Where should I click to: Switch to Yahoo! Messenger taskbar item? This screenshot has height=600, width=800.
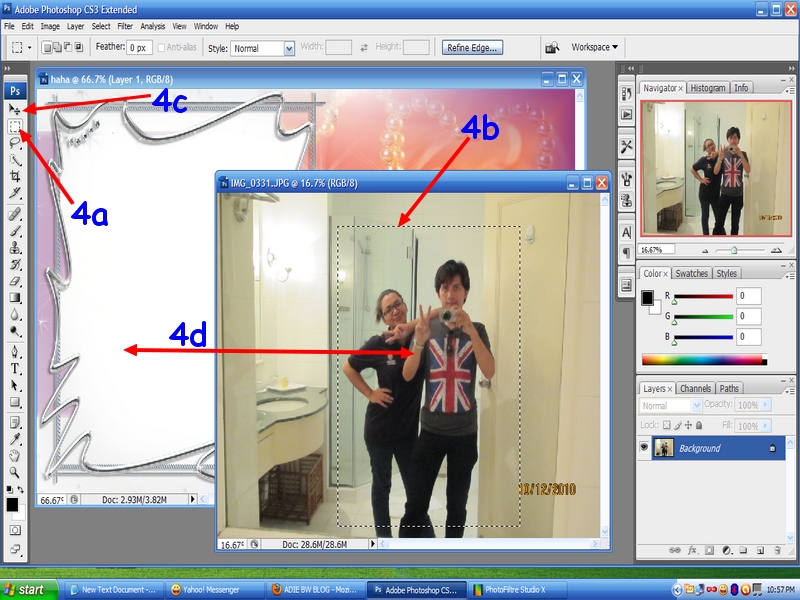[214, 590]
